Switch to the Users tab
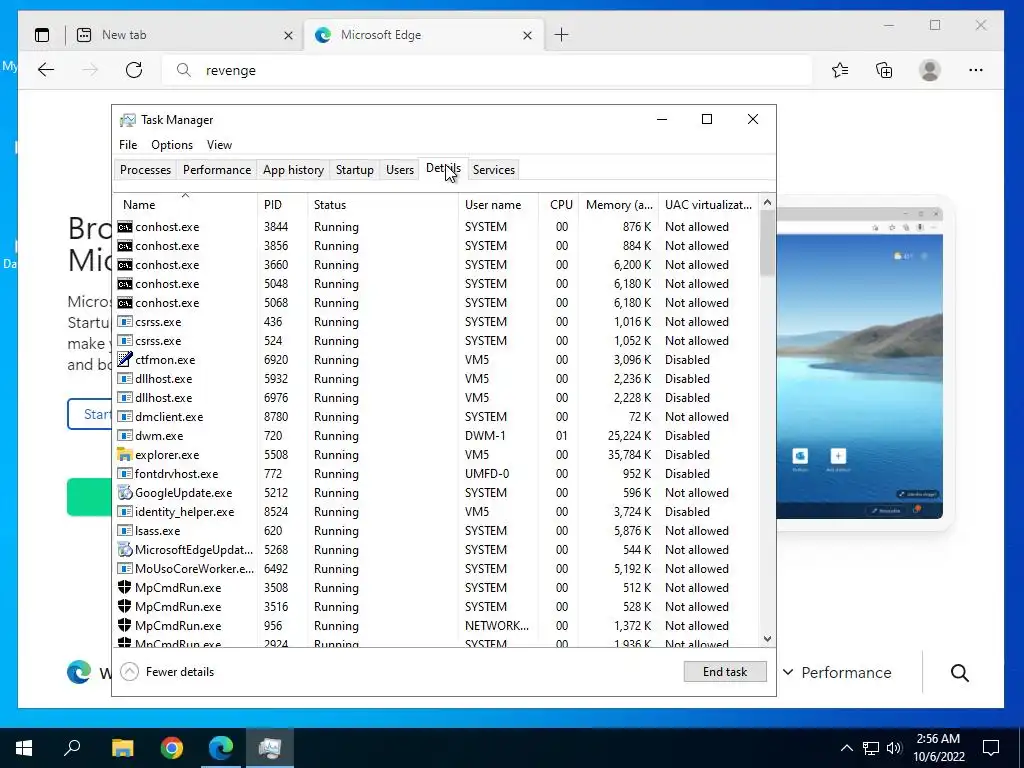Image resolution: width=1024 pixels, height=768 pixels. [400, 170]
